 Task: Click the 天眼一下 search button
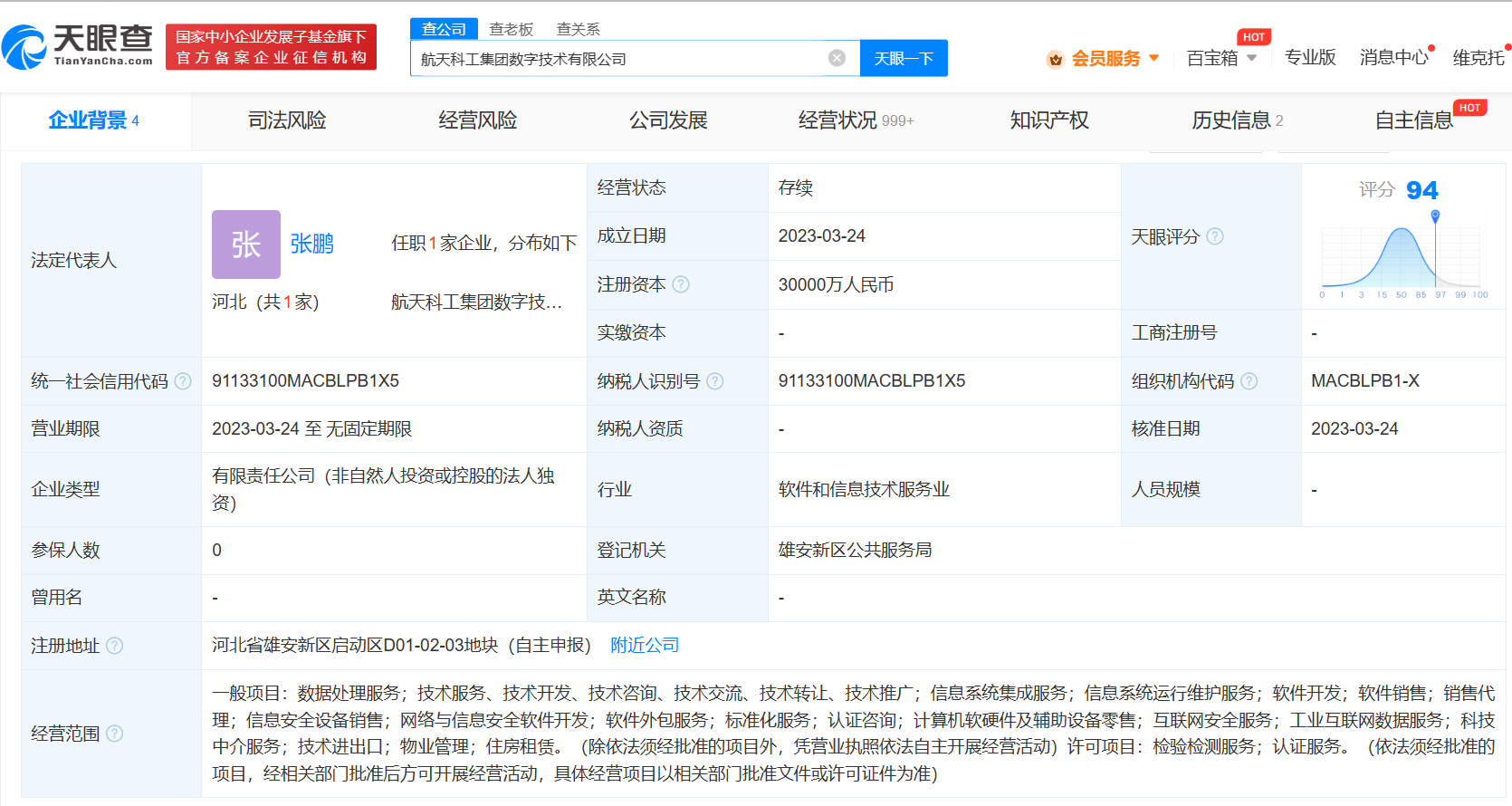[904, 58]
